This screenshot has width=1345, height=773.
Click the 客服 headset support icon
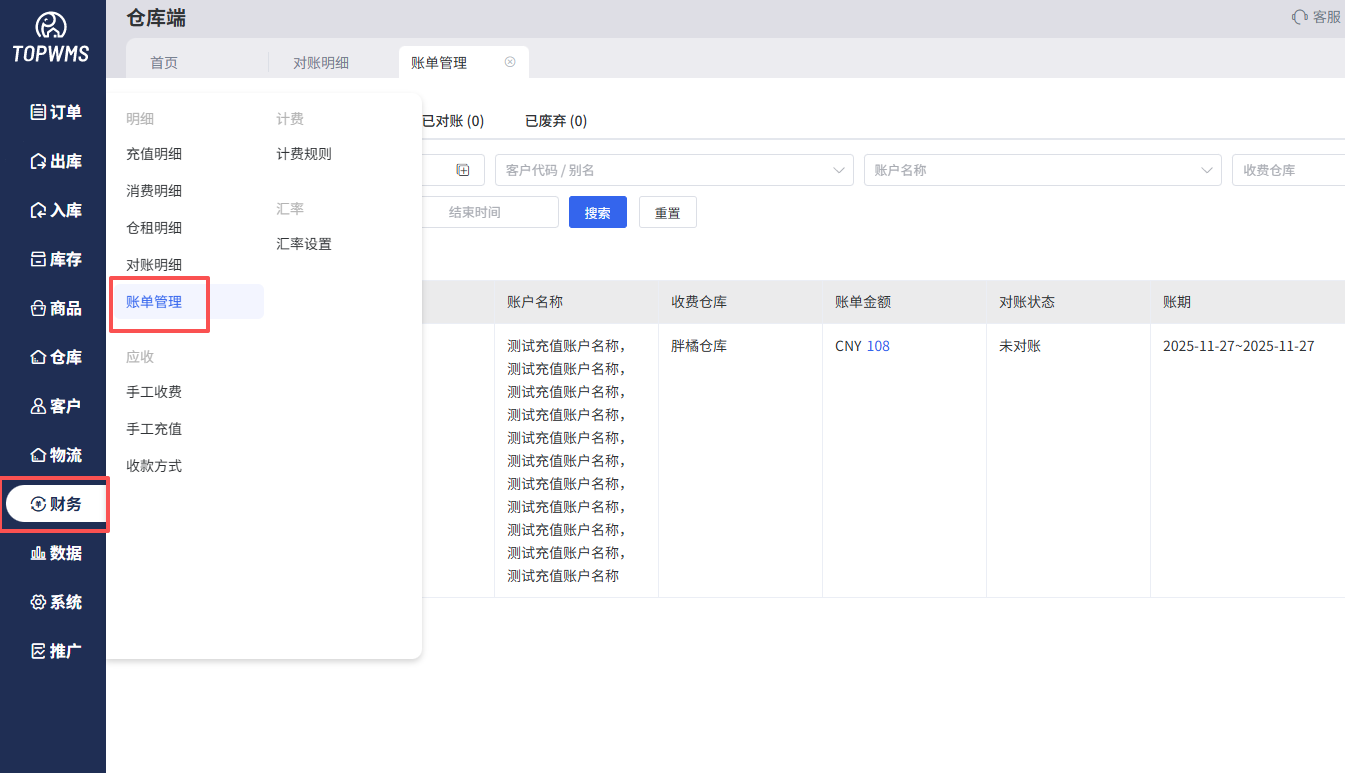(x=1300, y=17)
